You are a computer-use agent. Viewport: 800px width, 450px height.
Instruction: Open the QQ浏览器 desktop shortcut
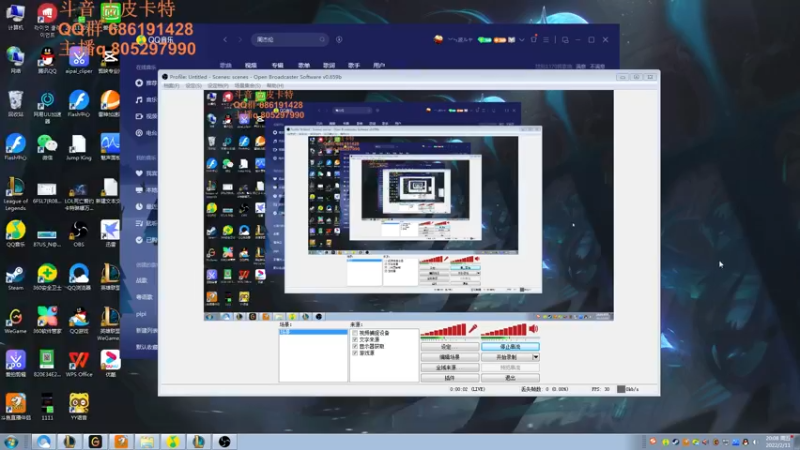[x=79, y=278]
